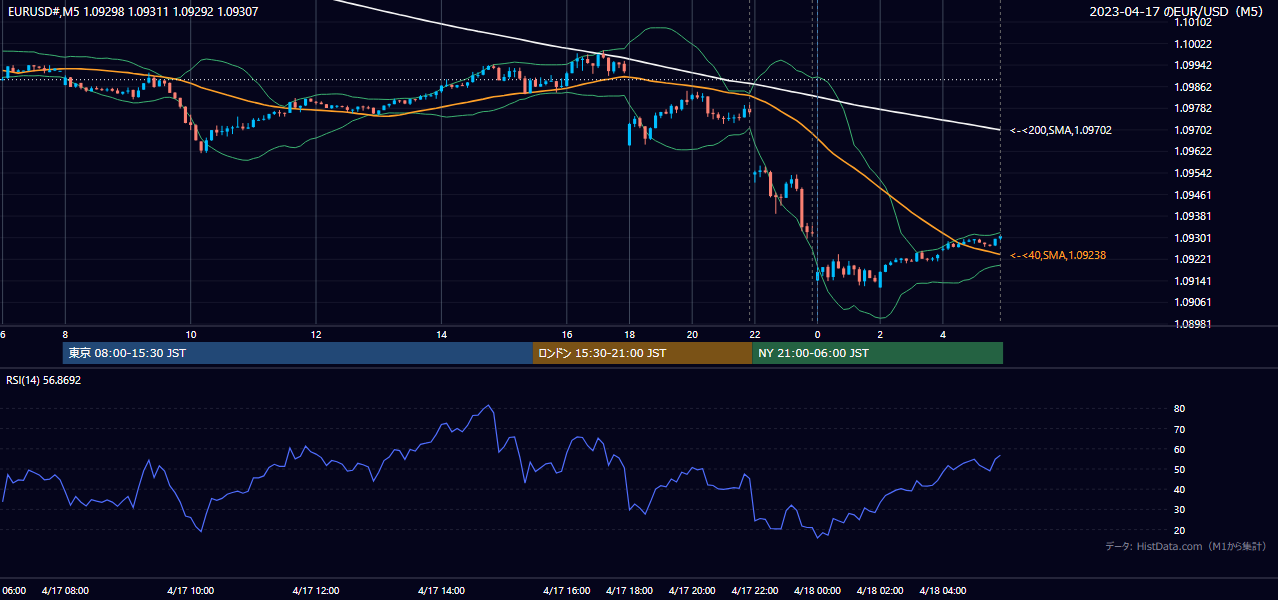Click hour tick 14 under price chart
This screenshot has height=600, width=1278.
pos(441,335)
